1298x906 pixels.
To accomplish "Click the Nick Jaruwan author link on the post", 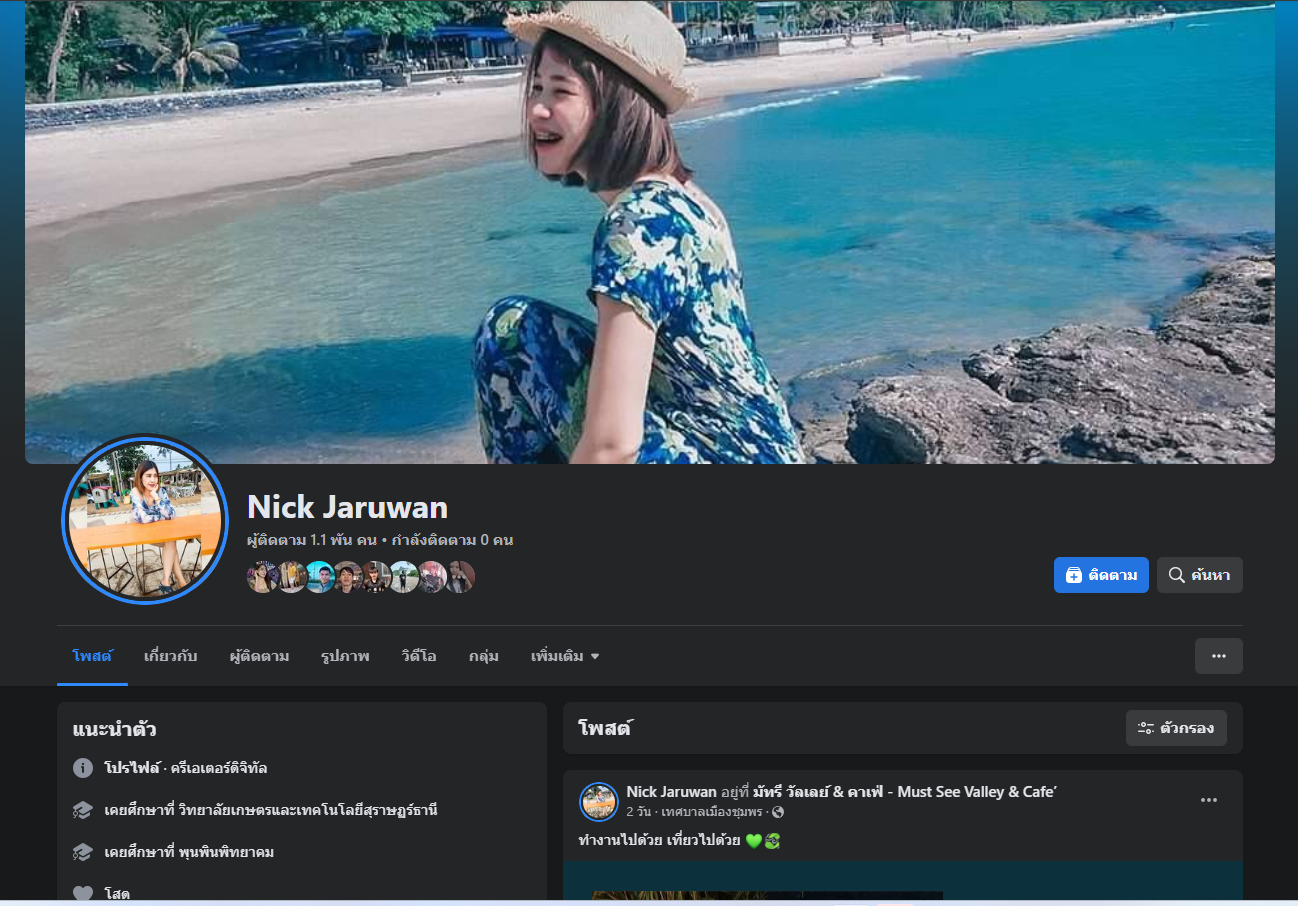I will [x=672, y=792].
